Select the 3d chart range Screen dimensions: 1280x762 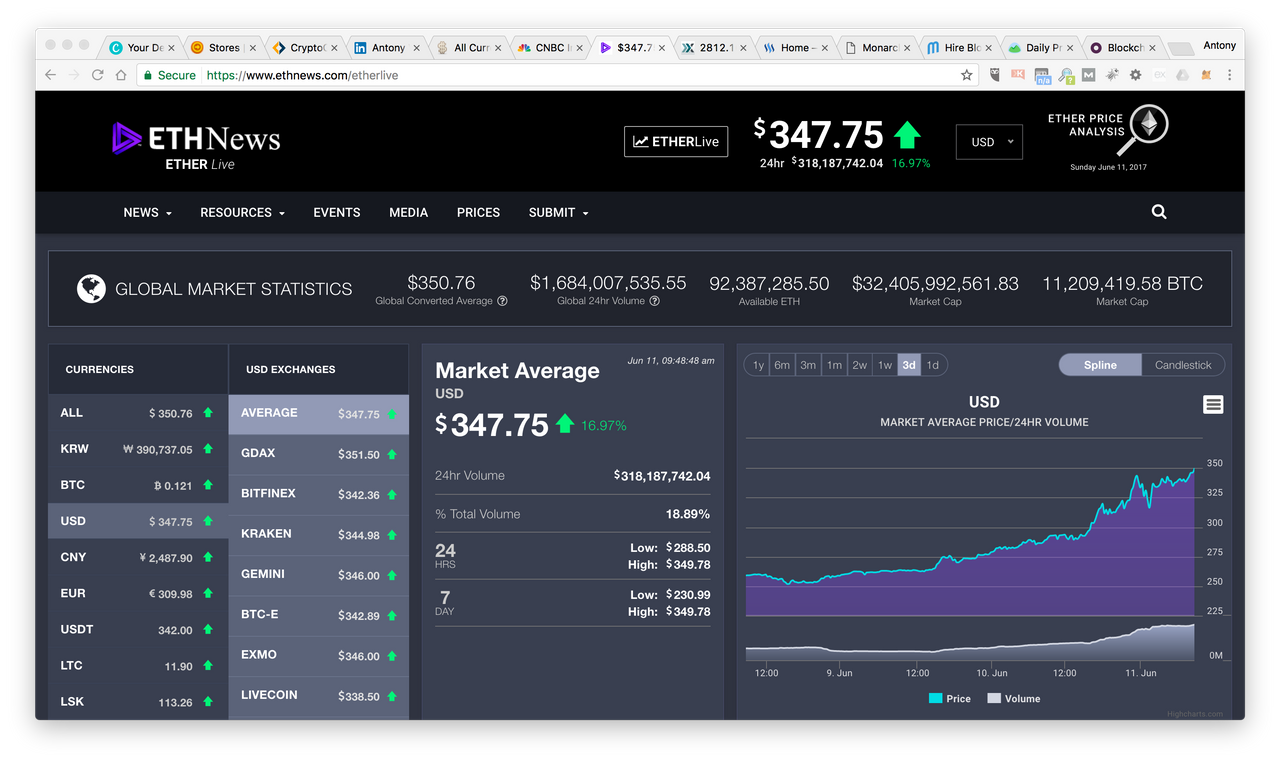point(909,365)
